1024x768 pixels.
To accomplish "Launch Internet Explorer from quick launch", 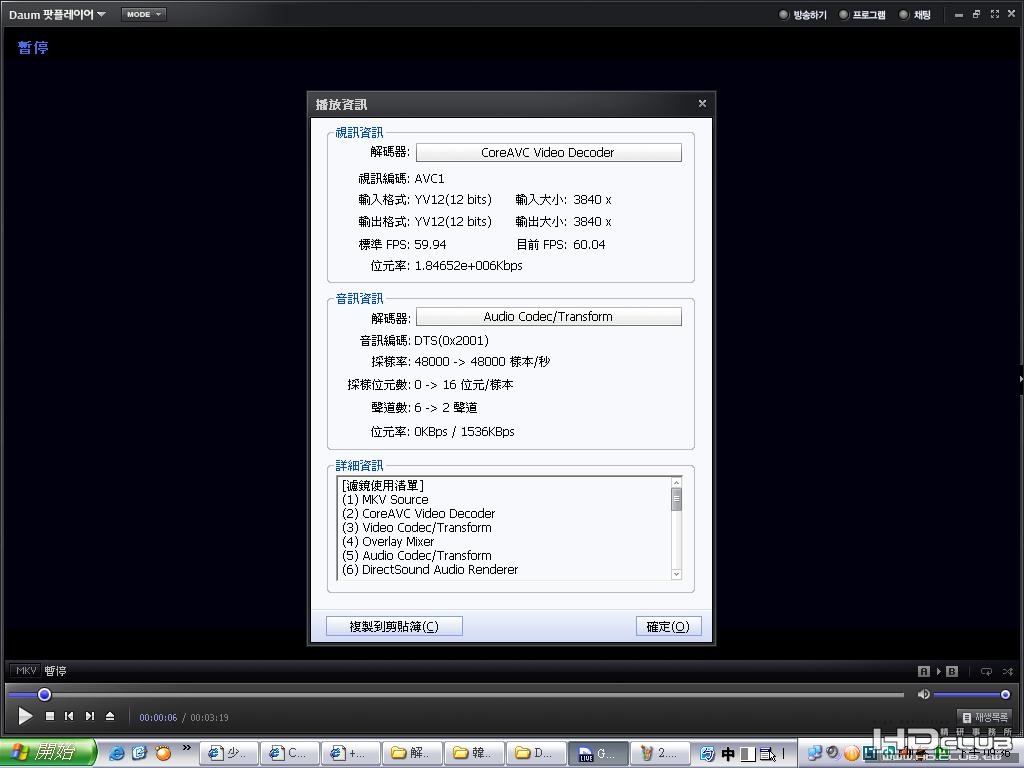I will point(116,753).
